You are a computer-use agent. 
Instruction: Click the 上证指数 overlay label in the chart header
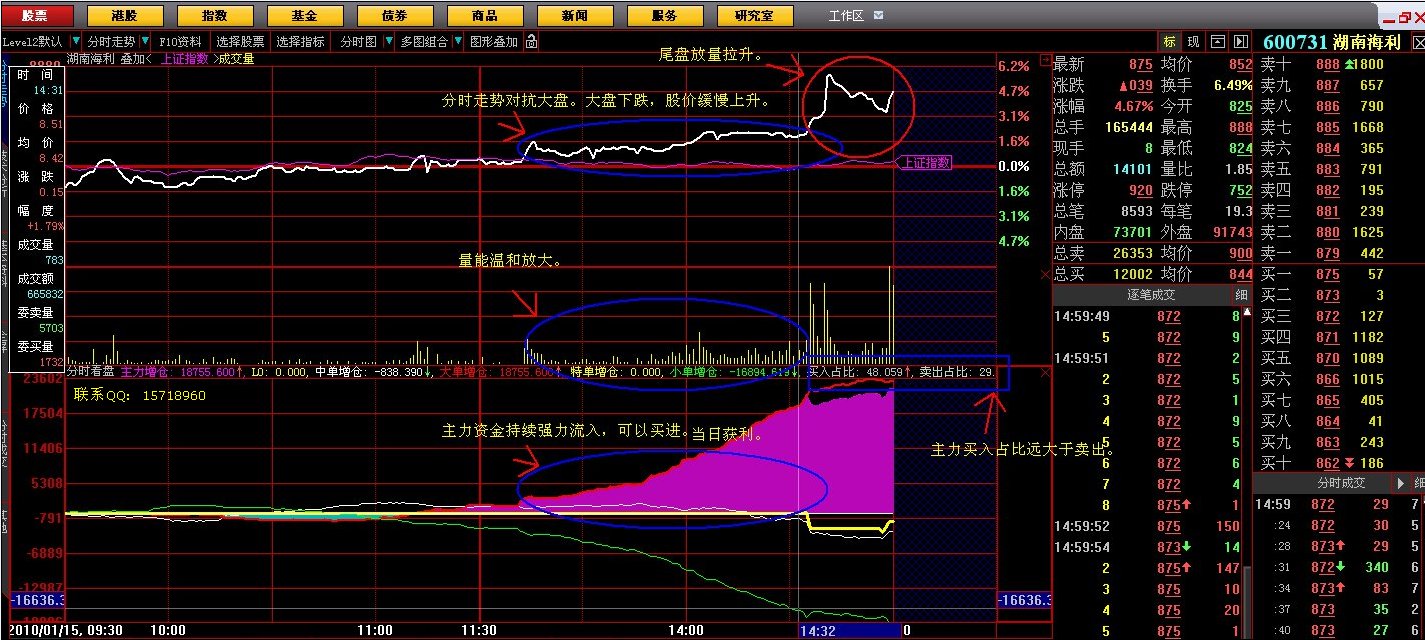187,58
